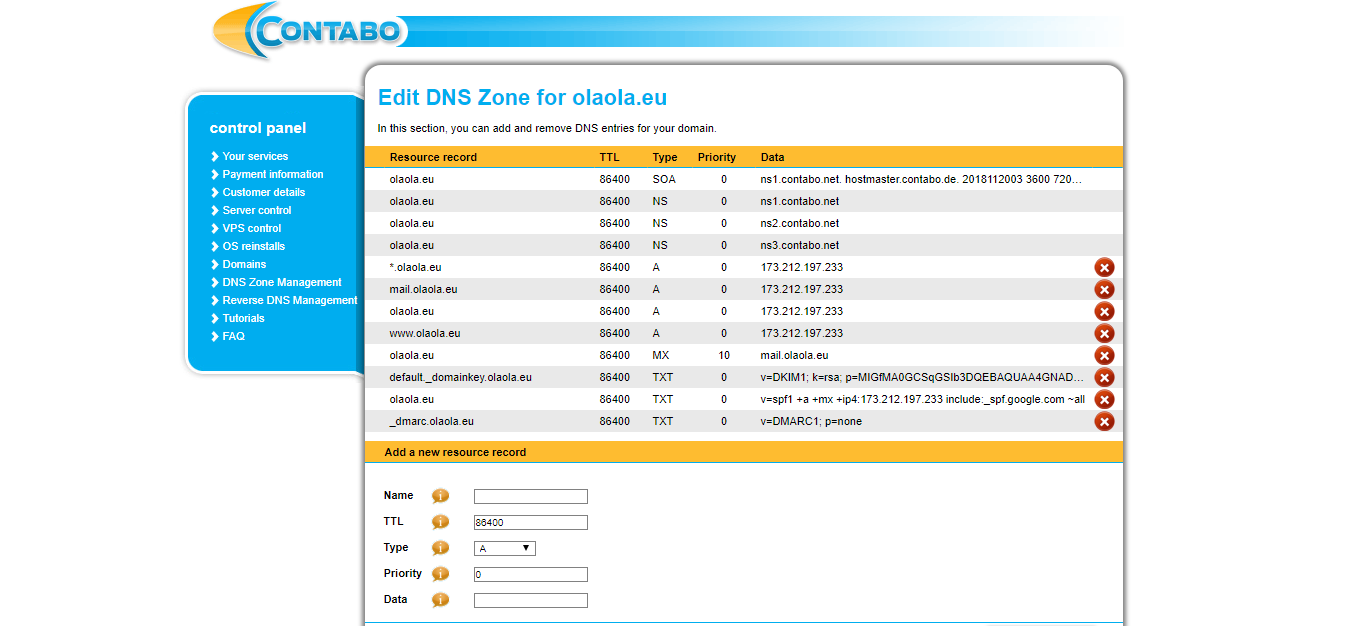Delete the olaola.eu A record

(1104, 311)
